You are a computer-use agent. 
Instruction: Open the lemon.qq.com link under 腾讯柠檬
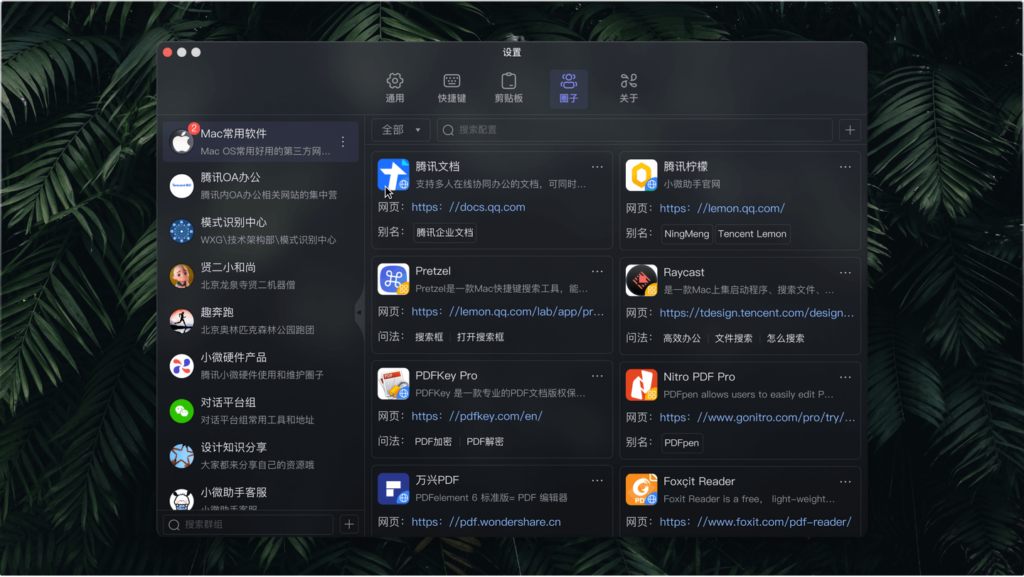tap(722, 208)
